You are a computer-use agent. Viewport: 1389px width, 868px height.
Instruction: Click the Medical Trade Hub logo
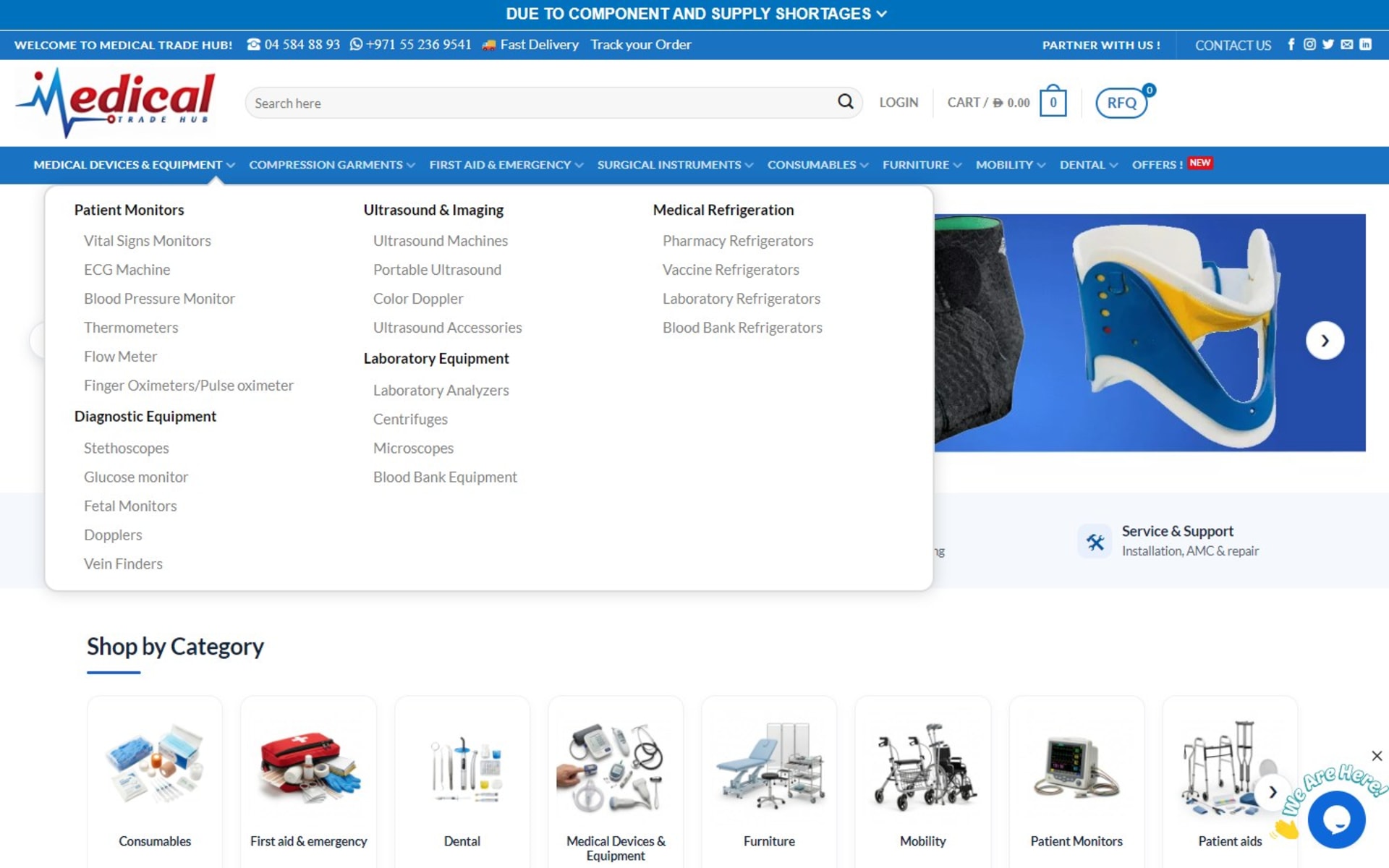click(x=116, y=103)
